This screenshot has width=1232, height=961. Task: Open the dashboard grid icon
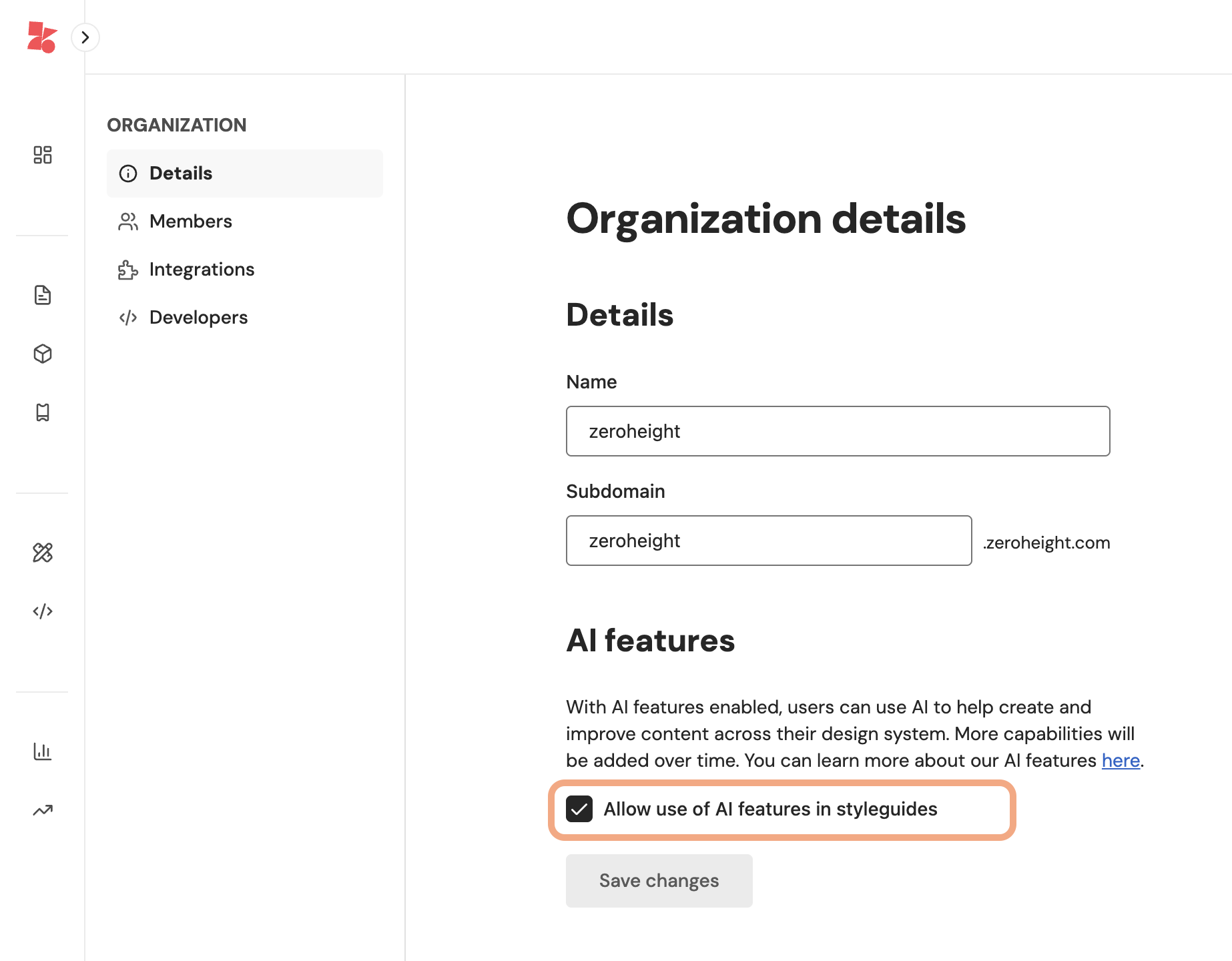[x=43, y=155]
